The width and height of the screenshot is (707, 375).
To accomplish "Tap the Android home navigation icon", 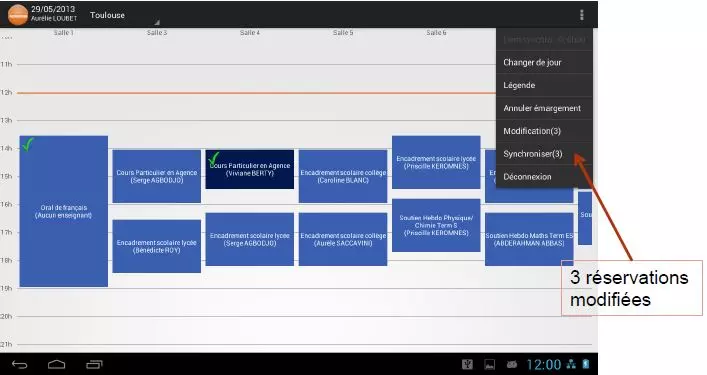I will tap(56, 364).
